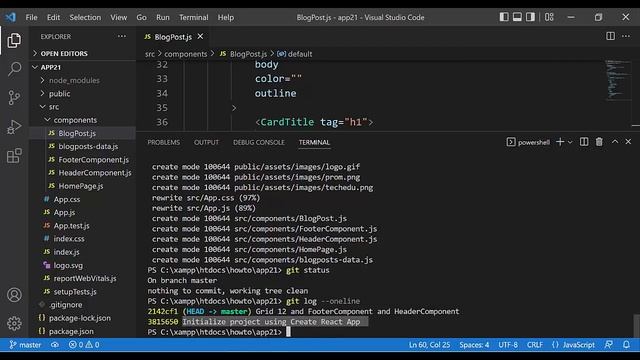Open the Go menu

(142, 18)
